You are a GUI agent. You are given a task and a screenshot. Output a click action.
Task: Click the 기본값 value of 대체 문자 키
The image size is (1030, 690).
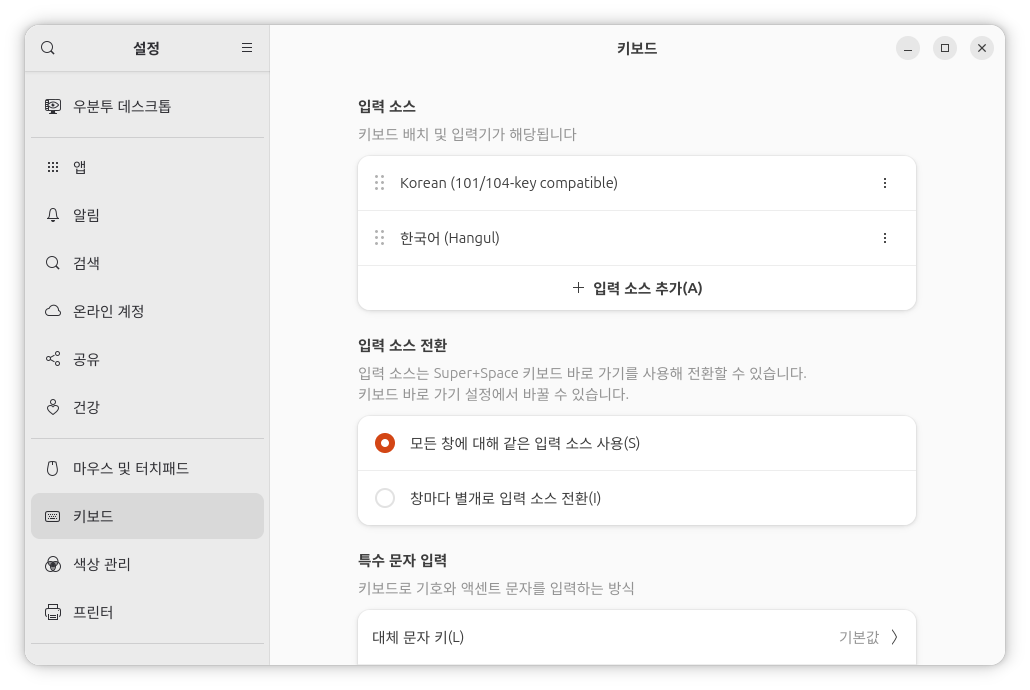tap(858, 637)
